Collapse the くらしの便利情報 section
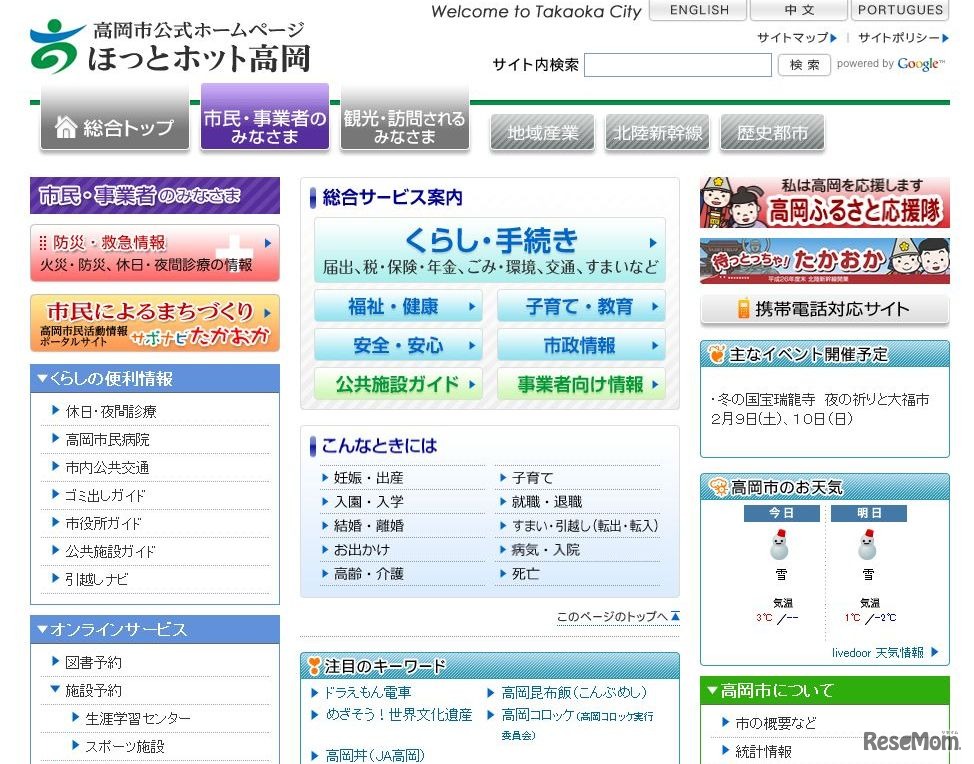Screen dimensions: 974x764 42,378
